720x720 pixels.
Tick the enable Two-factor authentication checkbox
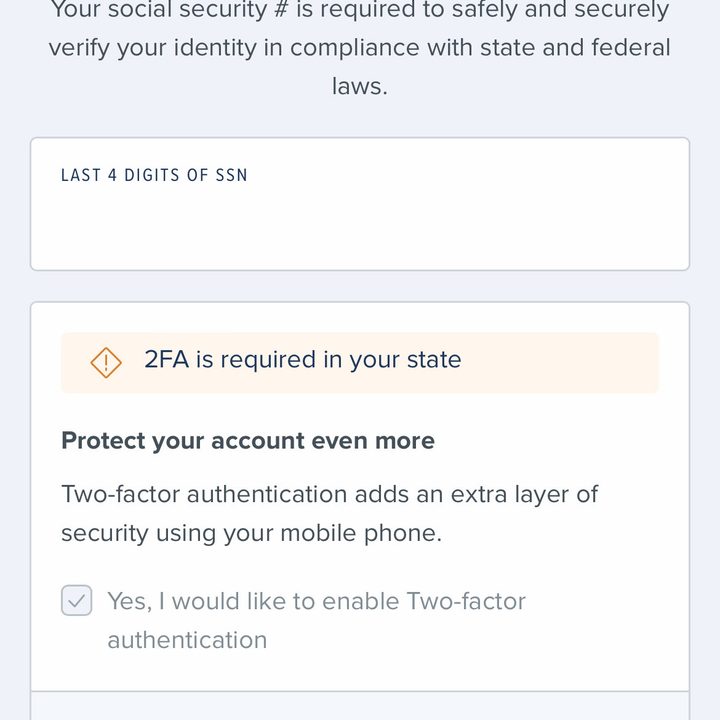[77, 600]
